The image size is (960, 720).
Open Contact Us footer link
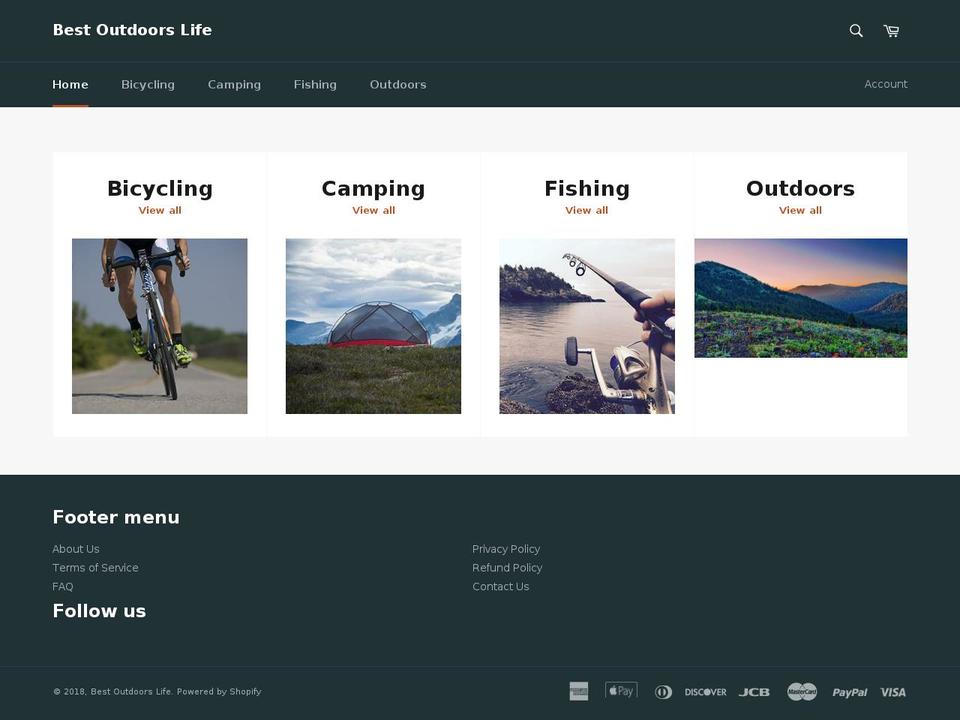coord(501,587)
